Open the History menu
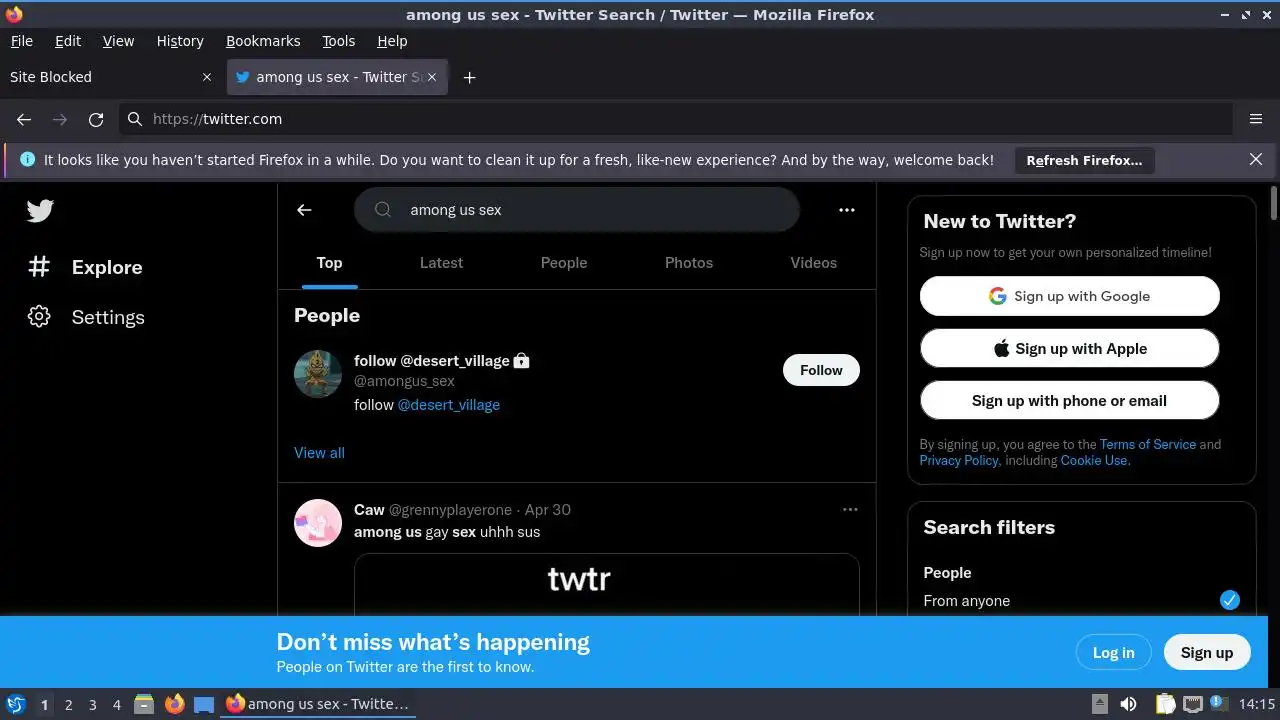Viewport: 1280px width, 720px height. click(x=180, y=41)
